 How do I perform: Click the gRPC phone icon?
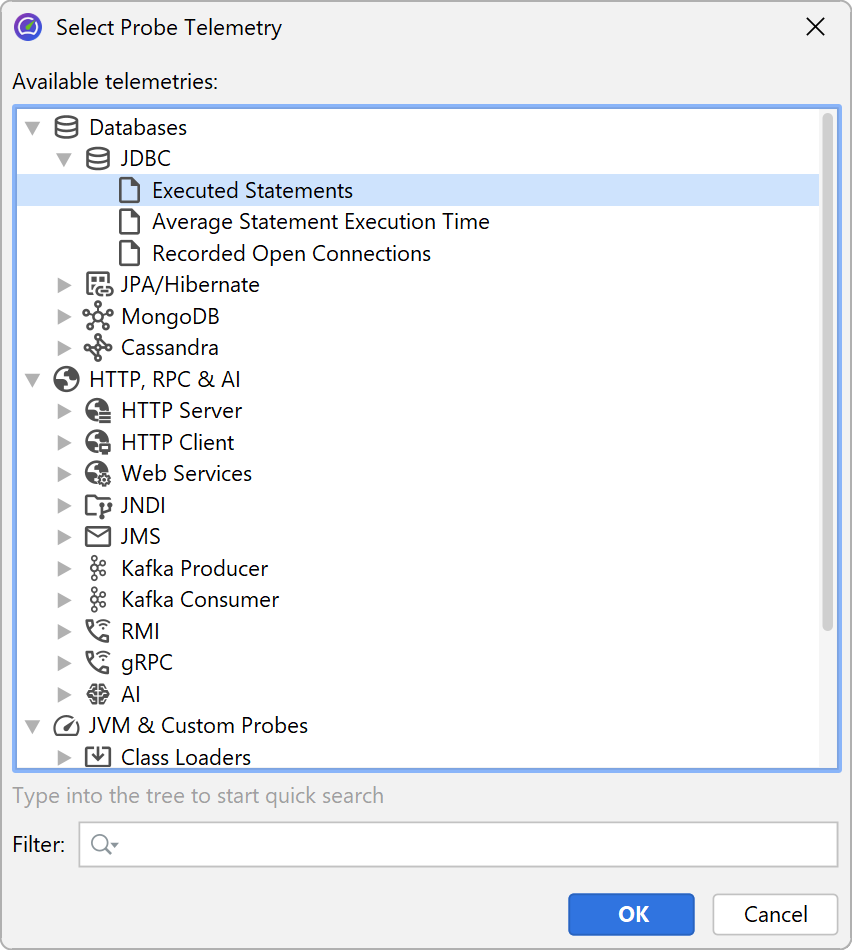[98, 663]
